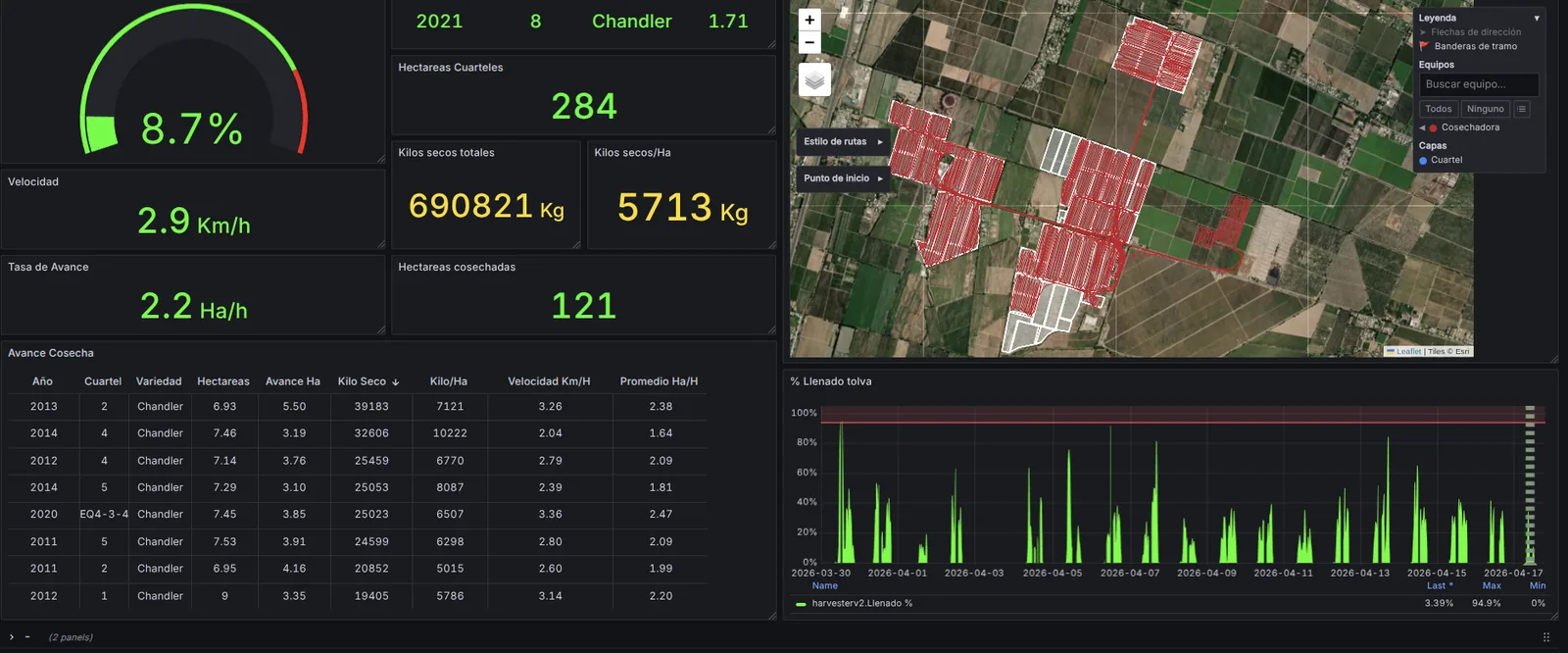Toggle Banderas de tramo in legend

1468,46
